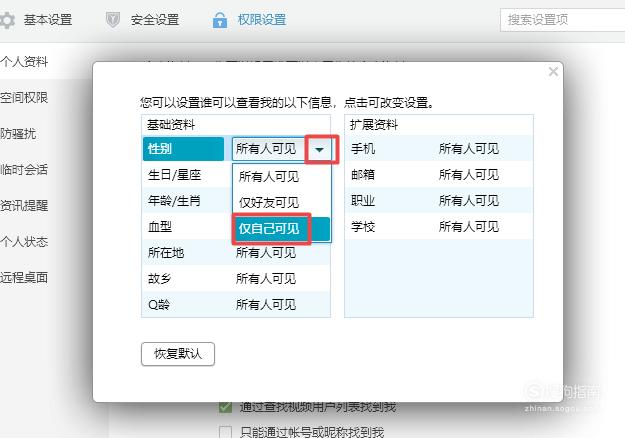Viewport: 625px width, 438px height.
Task: Select the 学校 row label
Action: pos(363,227)
